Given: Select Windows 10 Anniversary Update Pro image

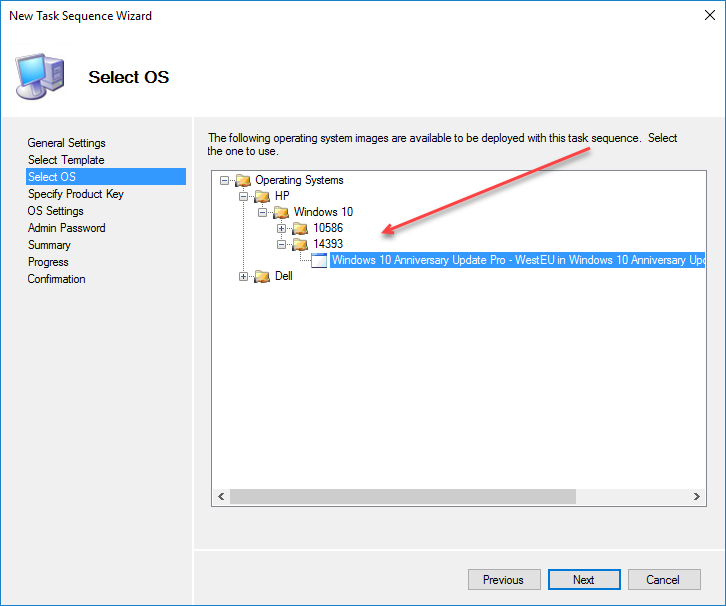Looking at the screenshot, I should point(517,261).
